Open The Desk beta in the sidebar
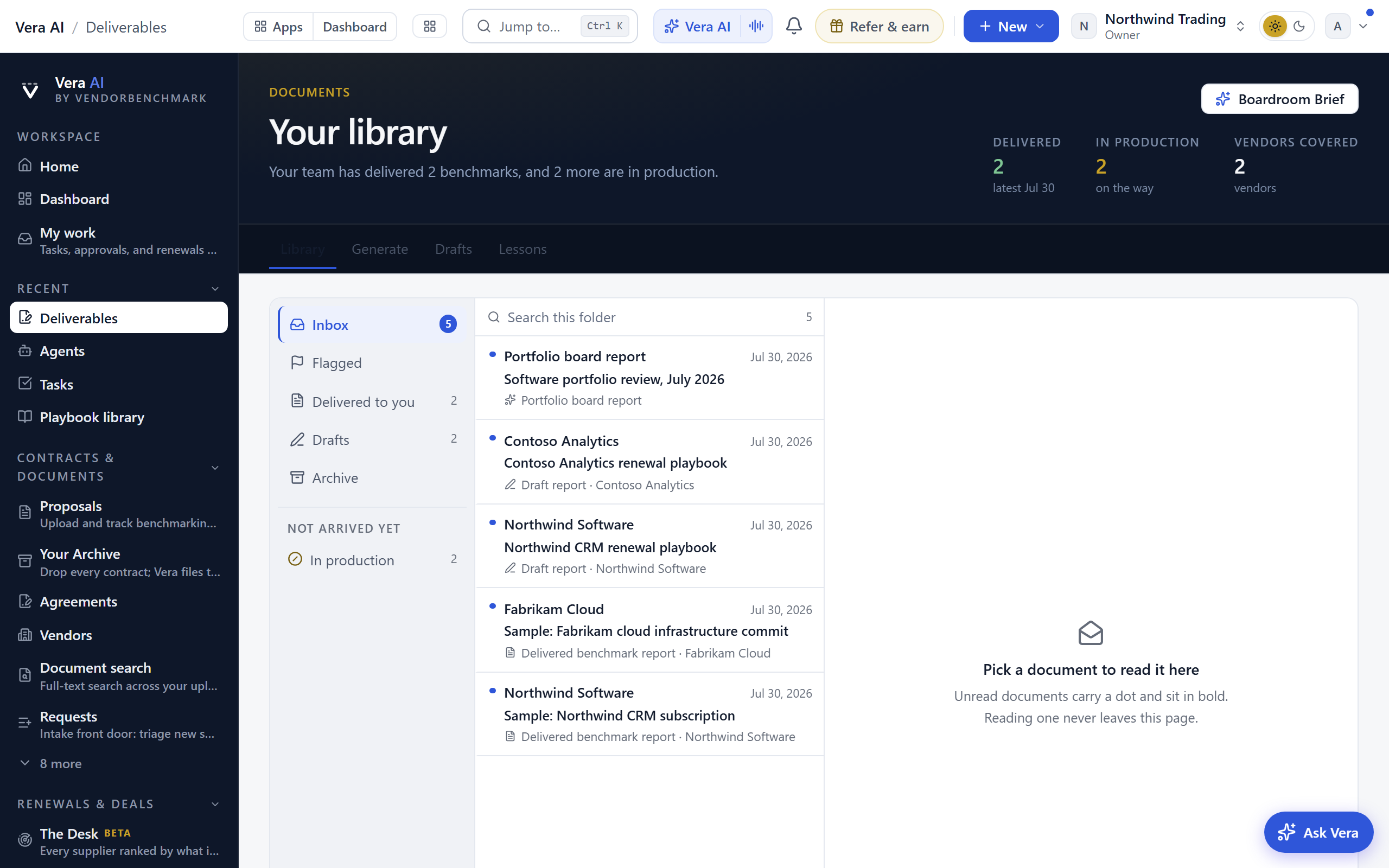 click(x=119, y=841)
